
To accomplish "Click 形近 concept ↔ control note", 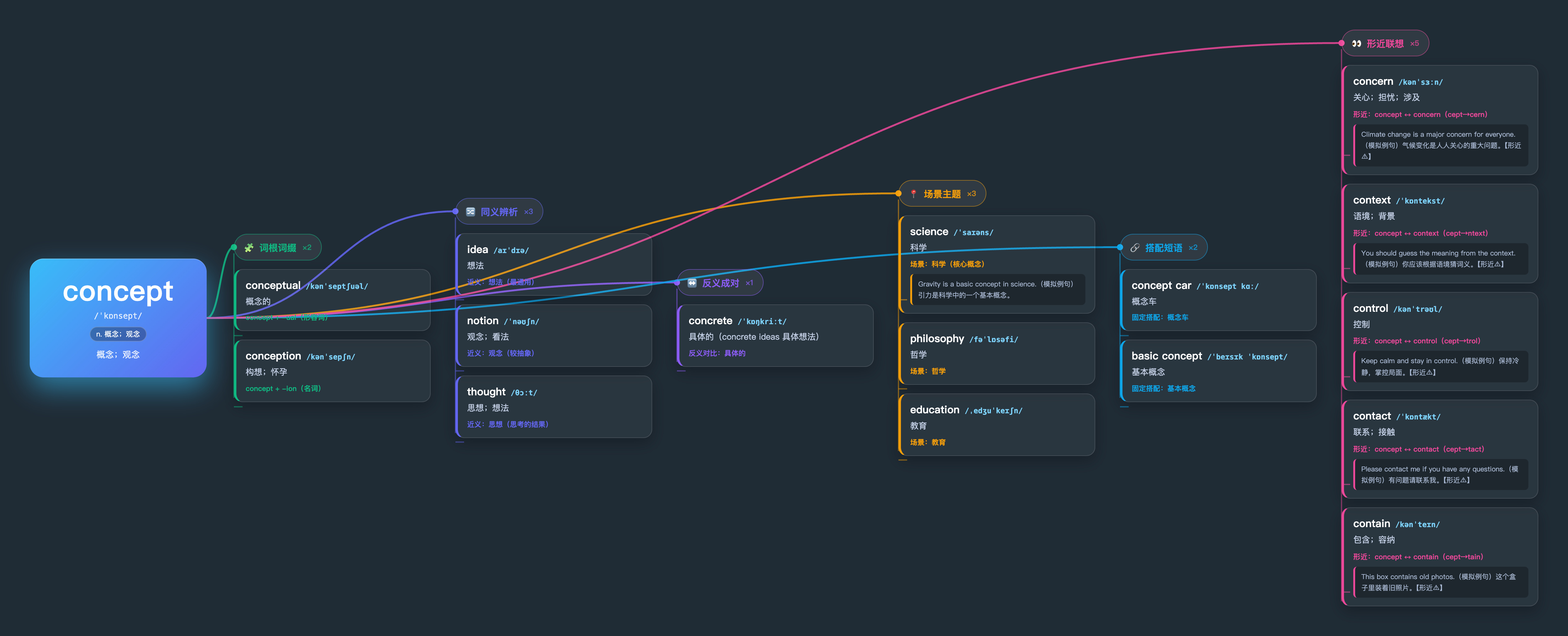I will pyautogui.click(x=1416, y=341).
